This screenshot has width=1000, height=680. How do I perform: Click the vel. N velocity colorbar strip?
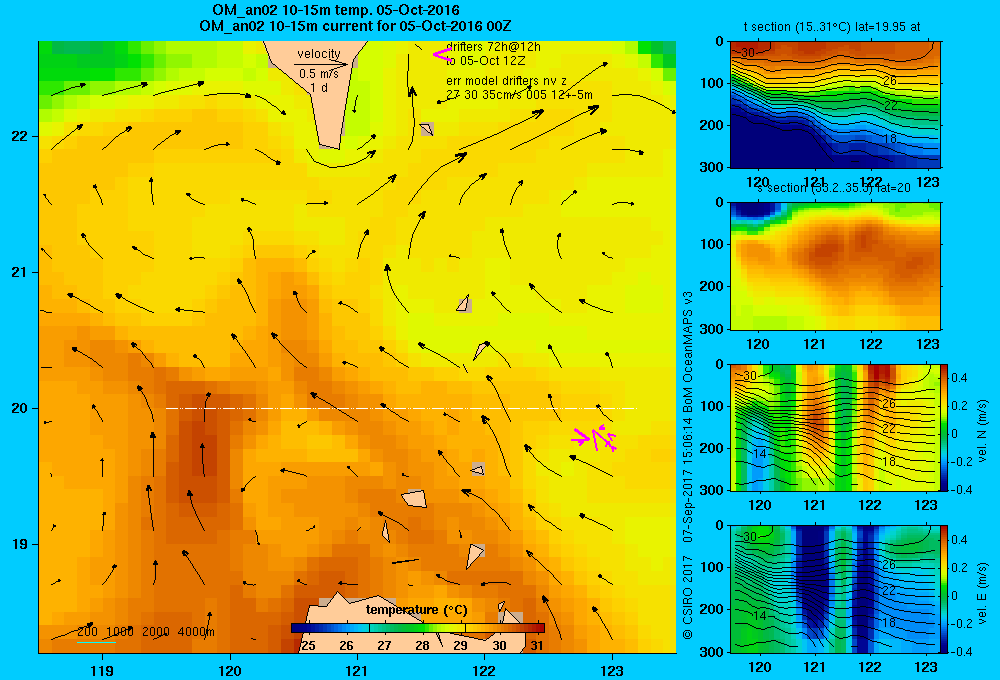coord(945,427)
